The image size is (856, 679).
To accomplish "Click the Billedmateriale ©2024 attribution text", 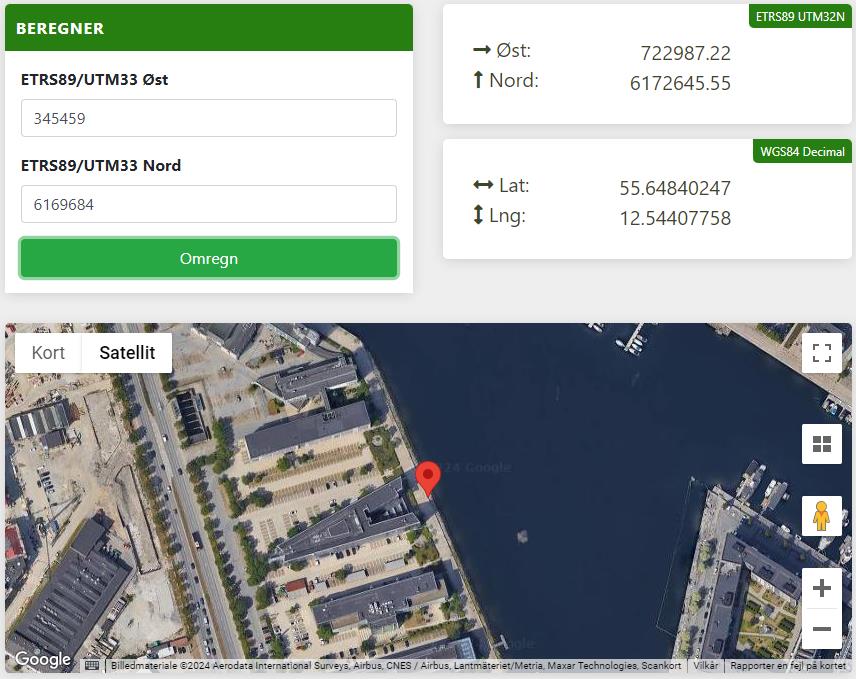I will [396, 665].
